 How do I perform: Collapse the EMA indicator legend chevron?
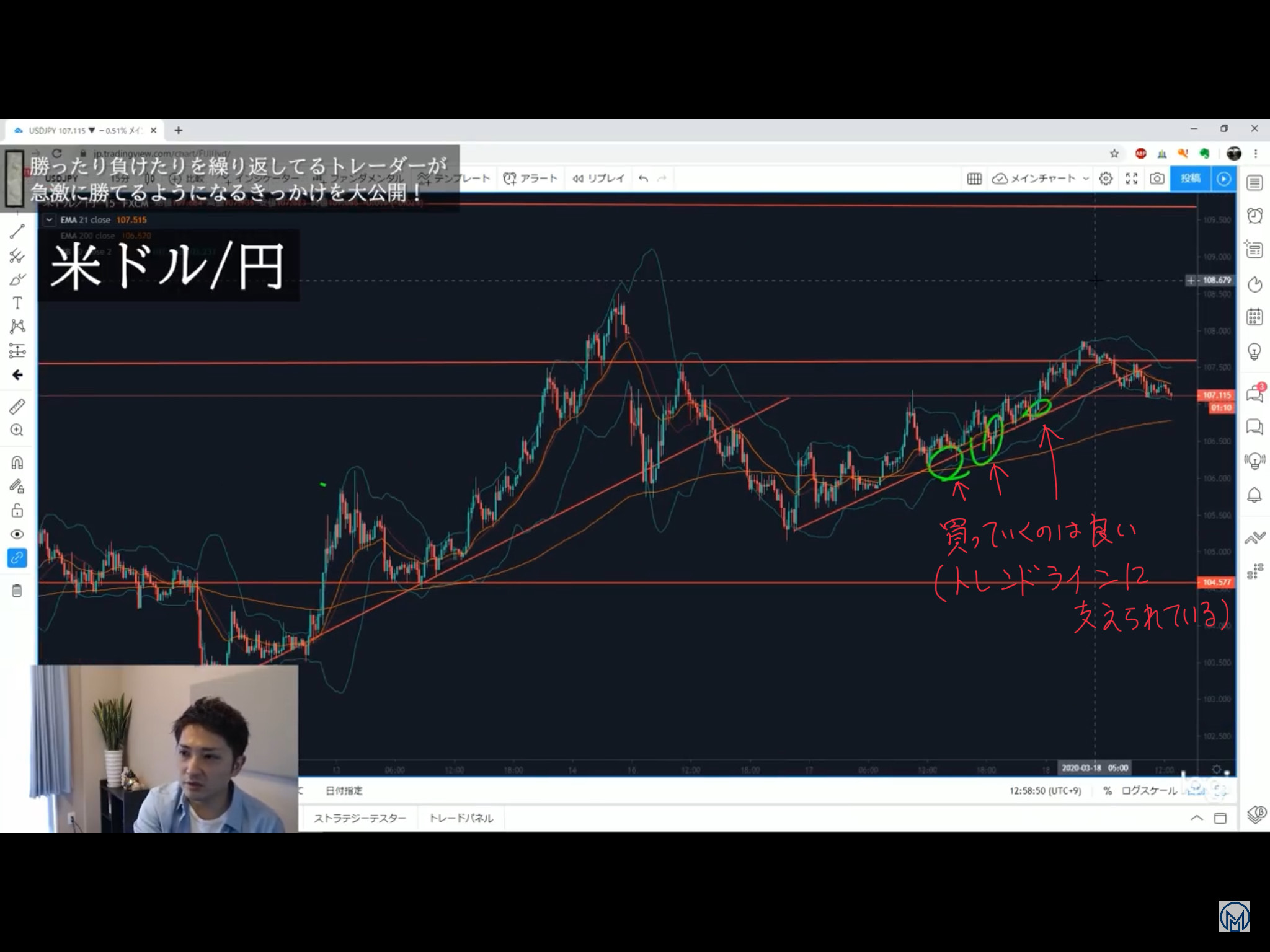pyautogui.click(x=49, y=220)
